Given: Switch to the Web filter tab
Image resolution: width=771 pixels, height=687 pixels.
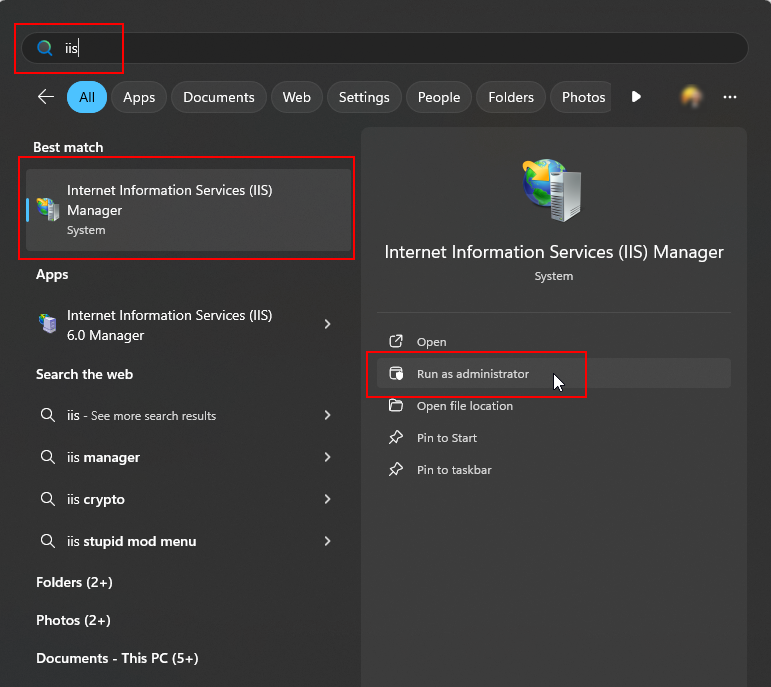Looking at the screenshot, I should click(x=297, y=97).
